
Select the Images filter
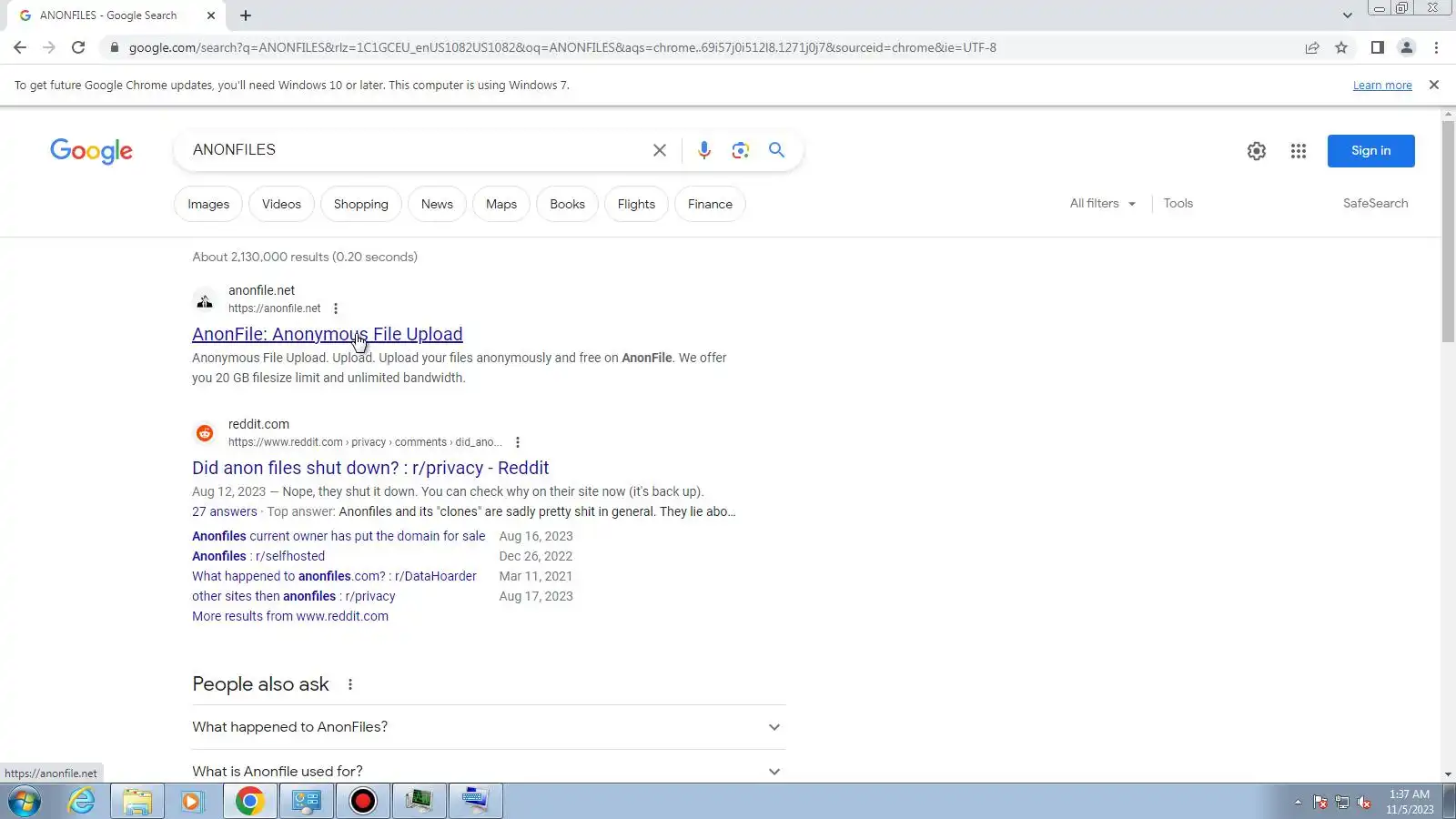[208, 204]
